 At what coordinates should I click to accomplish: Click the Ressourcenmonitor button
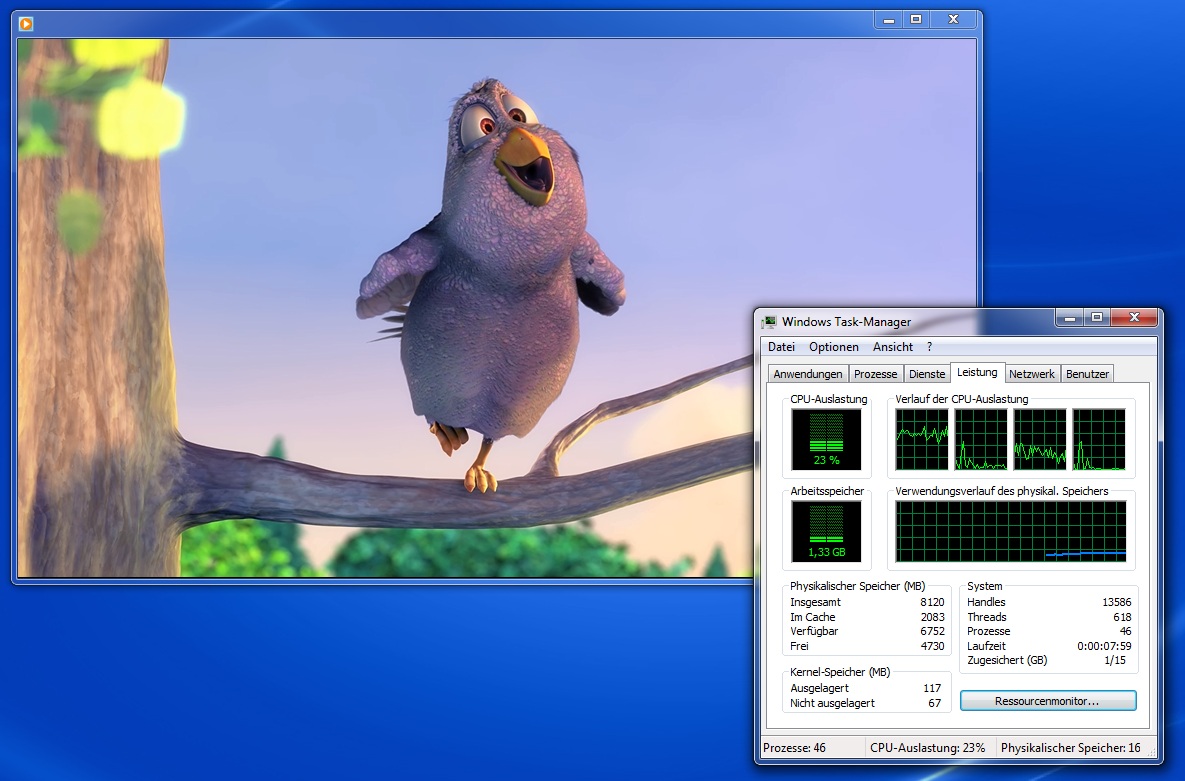pos(1047,701)
